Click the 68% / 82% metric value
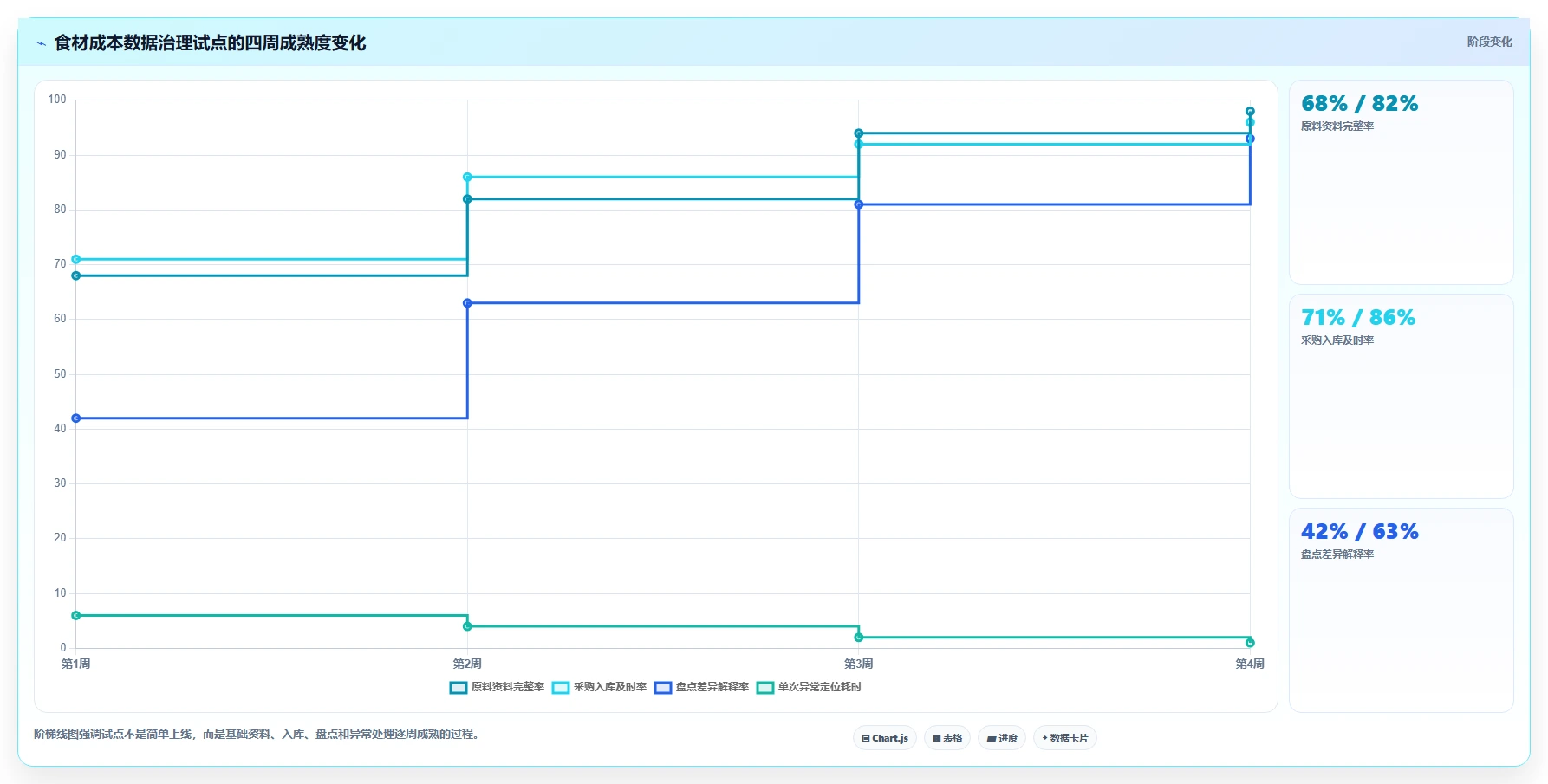1548x784 pixels. pos(1359,104)
